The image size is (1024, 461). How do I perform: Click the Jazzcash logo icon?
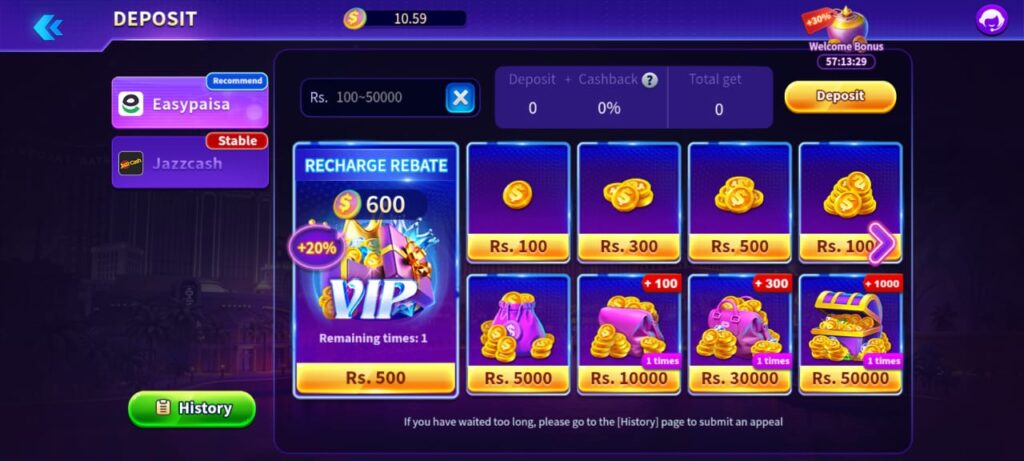click(131, 163)
